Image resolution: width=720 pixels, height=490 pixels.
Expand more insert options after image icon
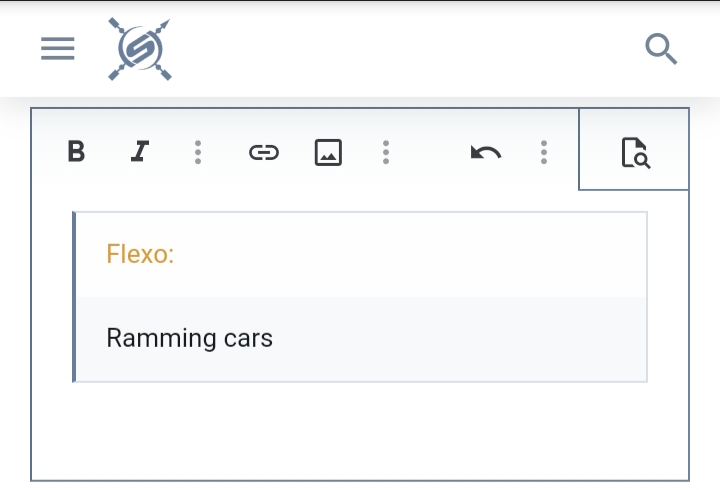tap(386, 152)
